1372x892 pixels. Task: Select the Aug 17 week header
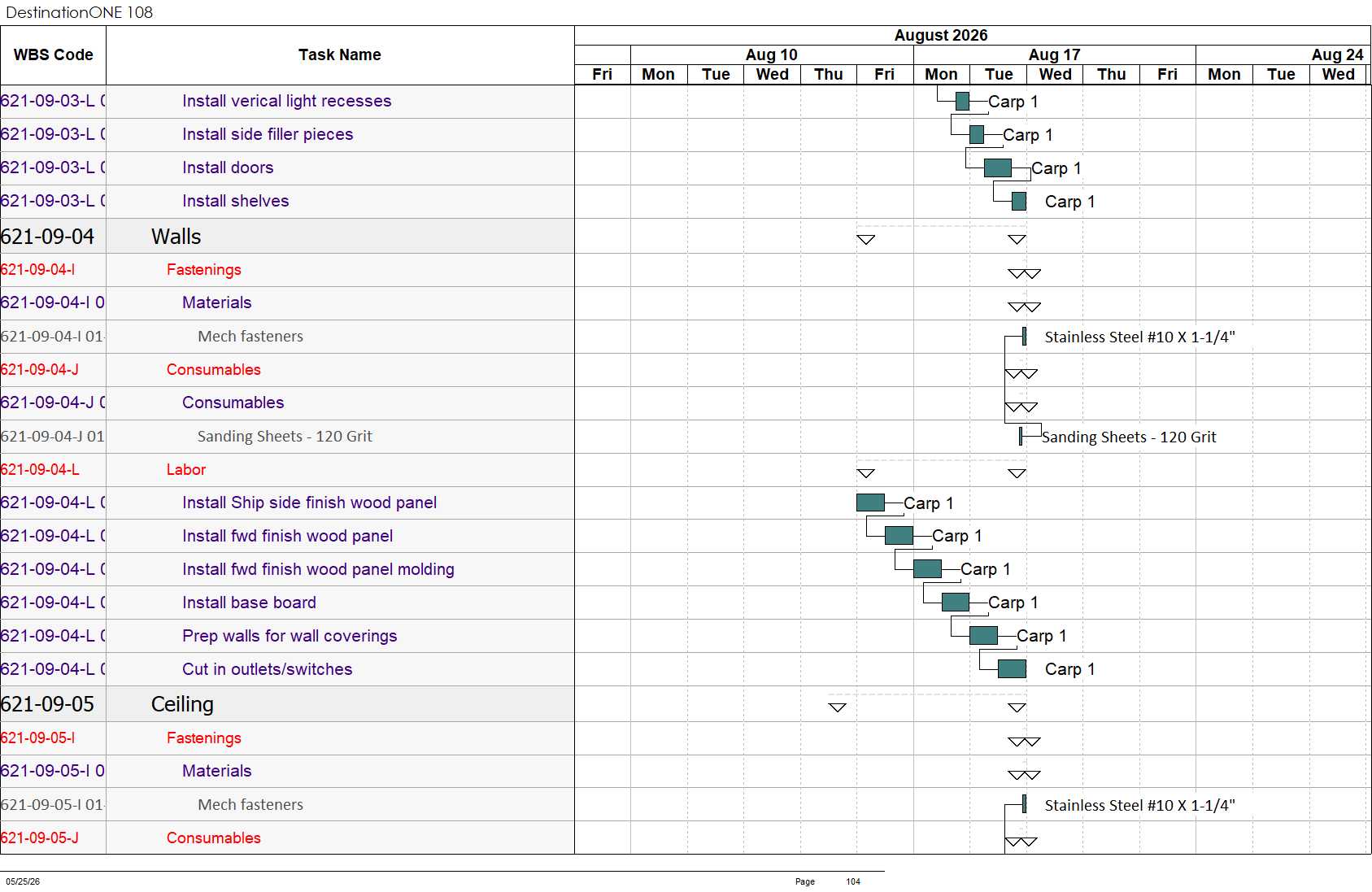[x=1055, y=54]
